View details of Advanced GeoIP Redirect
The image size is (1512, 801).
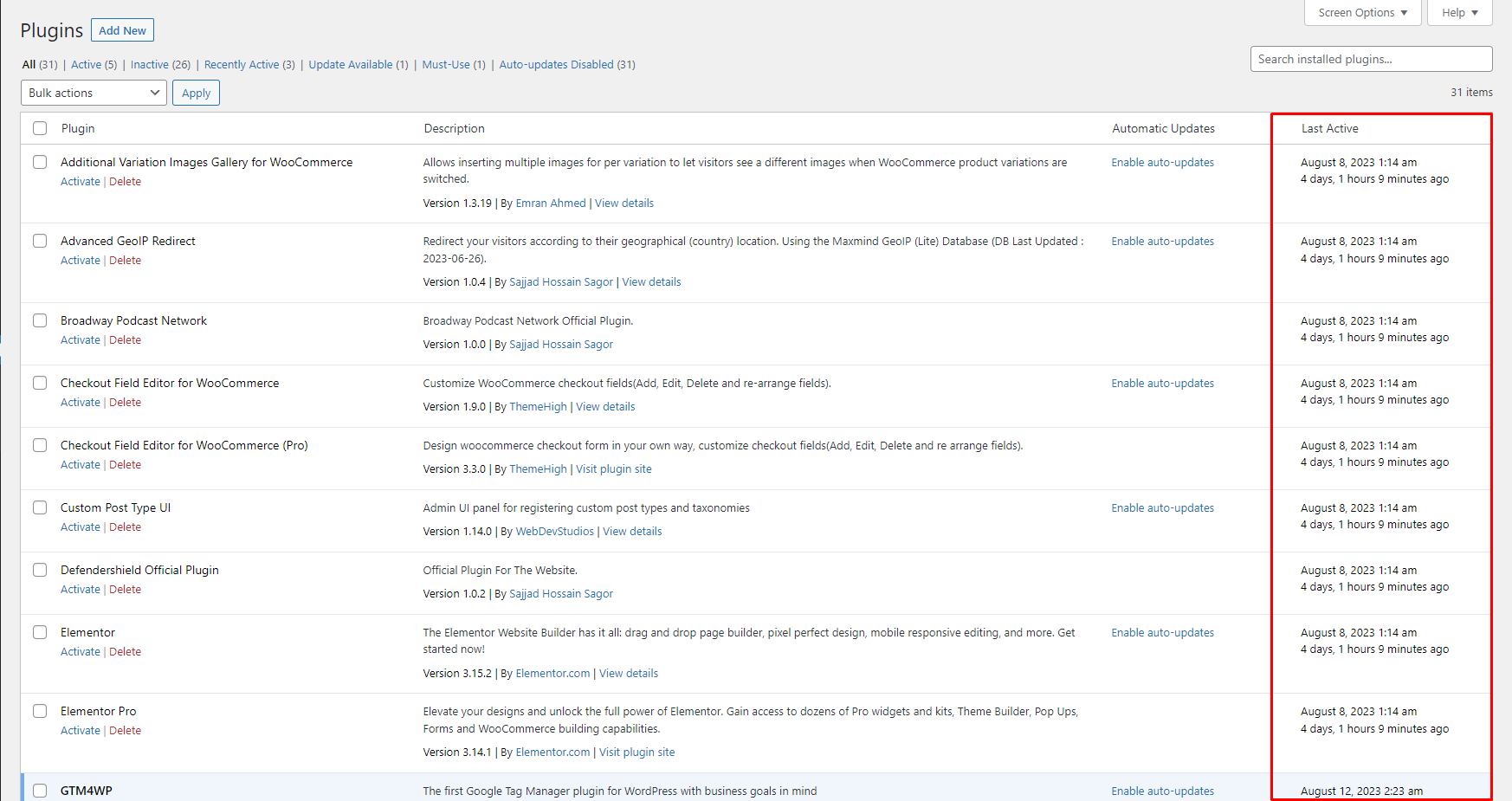pos(651,282)
